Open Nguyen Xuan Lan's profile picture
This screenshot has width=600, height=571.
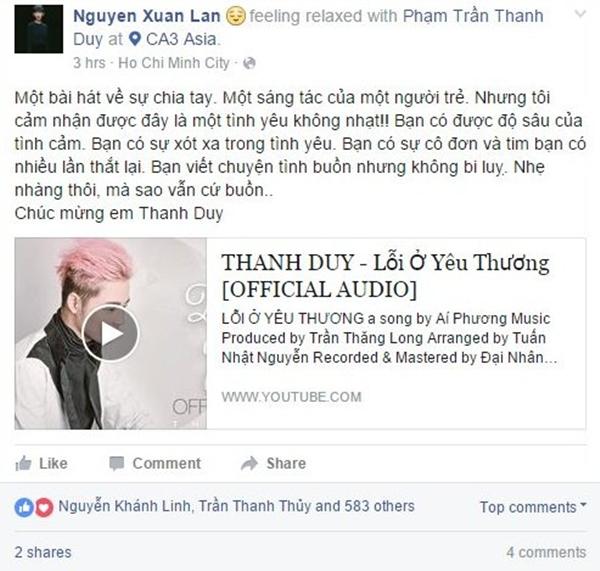(39, 29)
